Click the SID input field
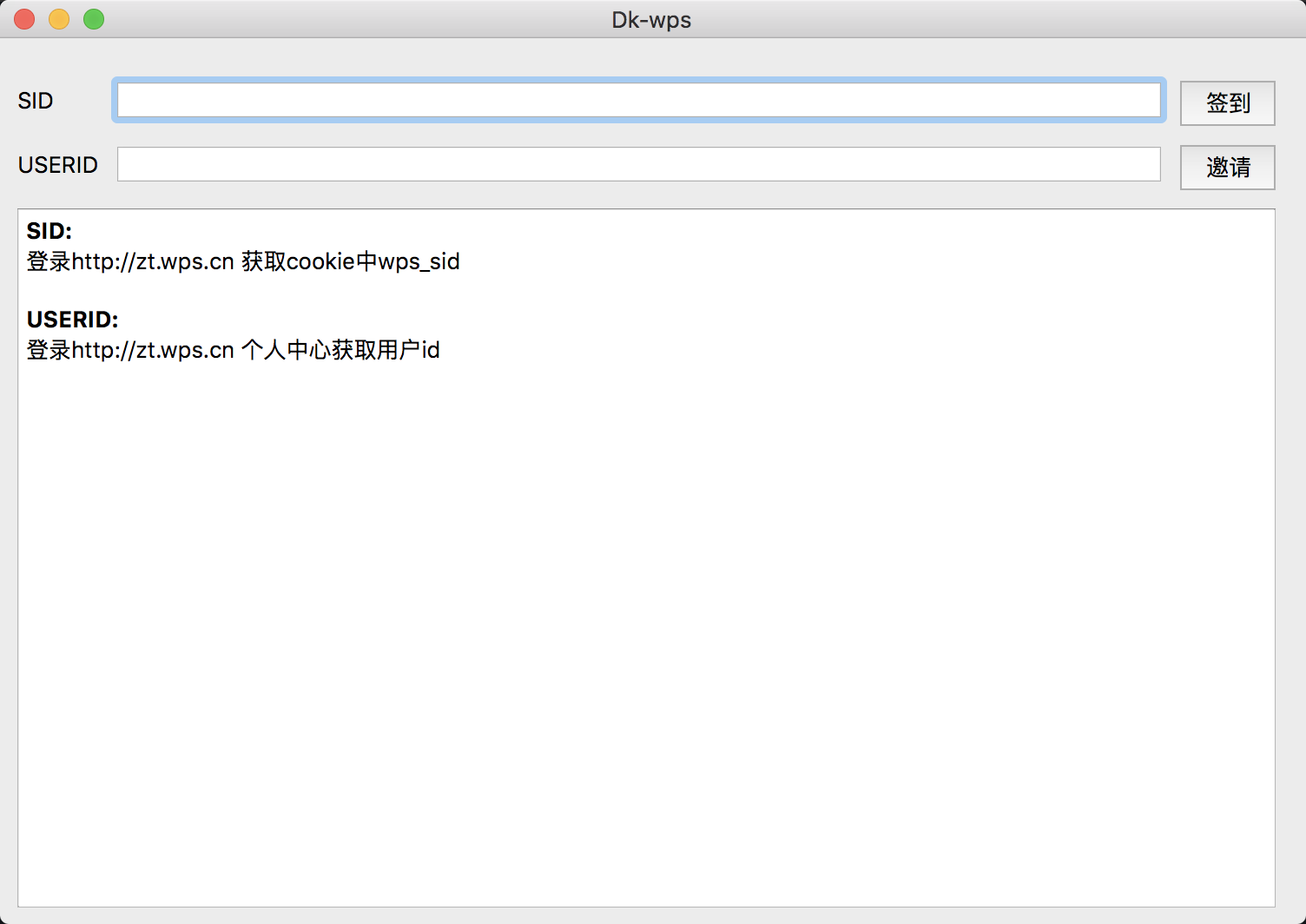The height and width of the screenshot is (924, 1306). (639, 100)
